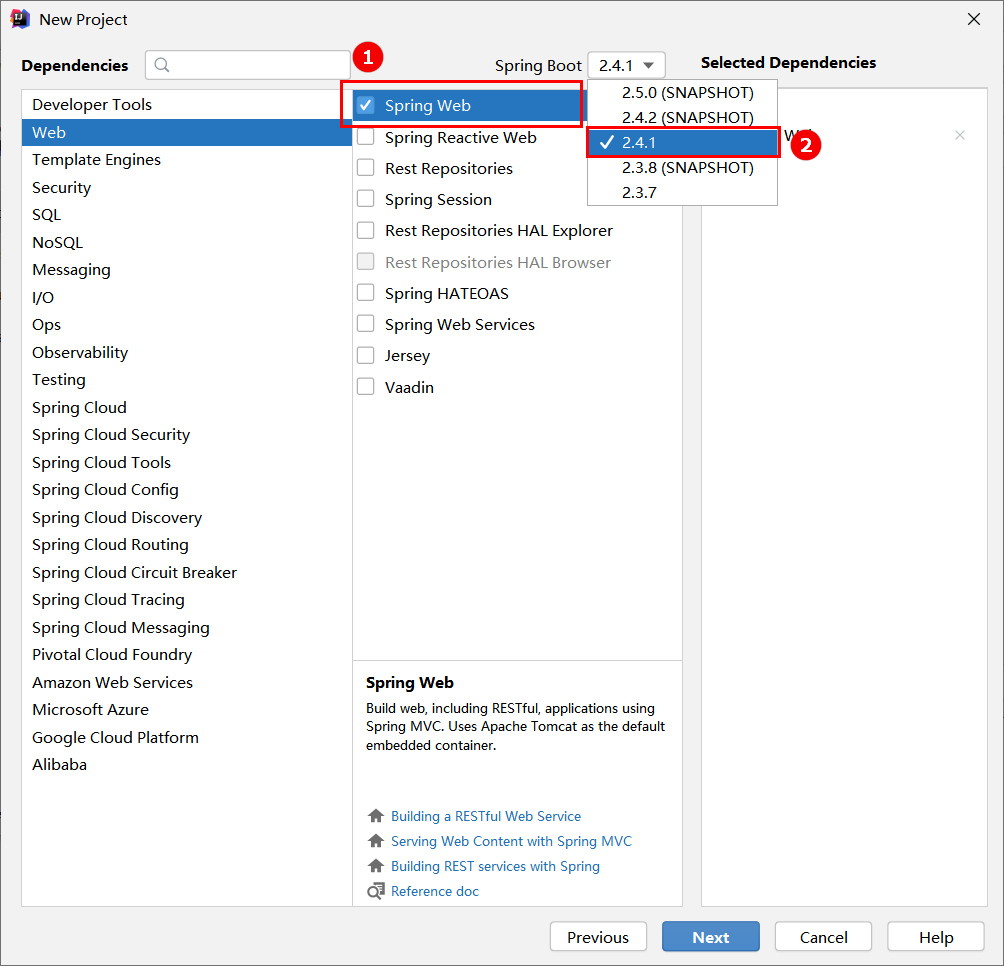Click the home icon beside Building a RESTful Web Service

click(376, 816)
